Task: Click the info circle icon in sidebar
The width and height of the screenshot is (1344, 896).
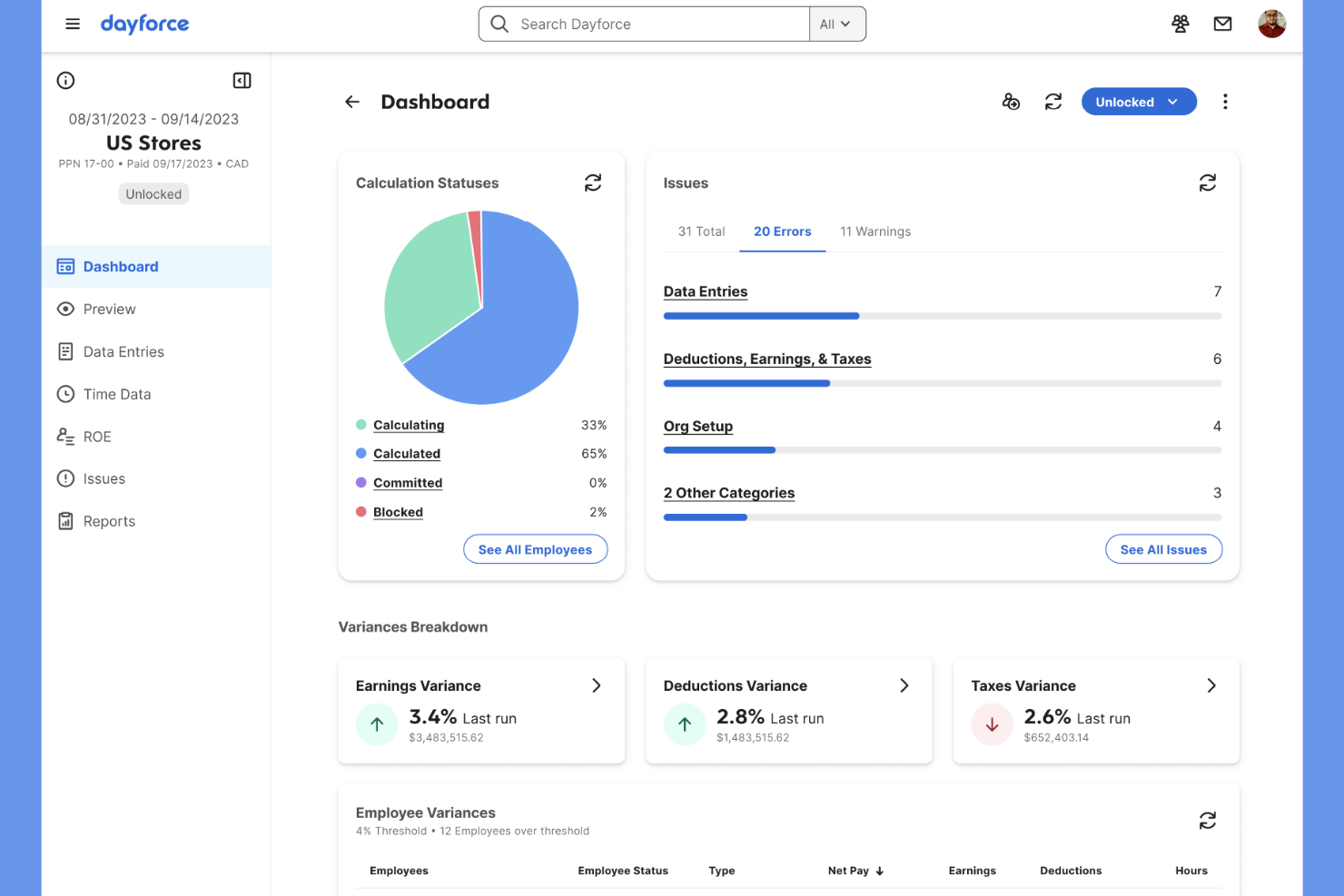Action: point(65,80)
